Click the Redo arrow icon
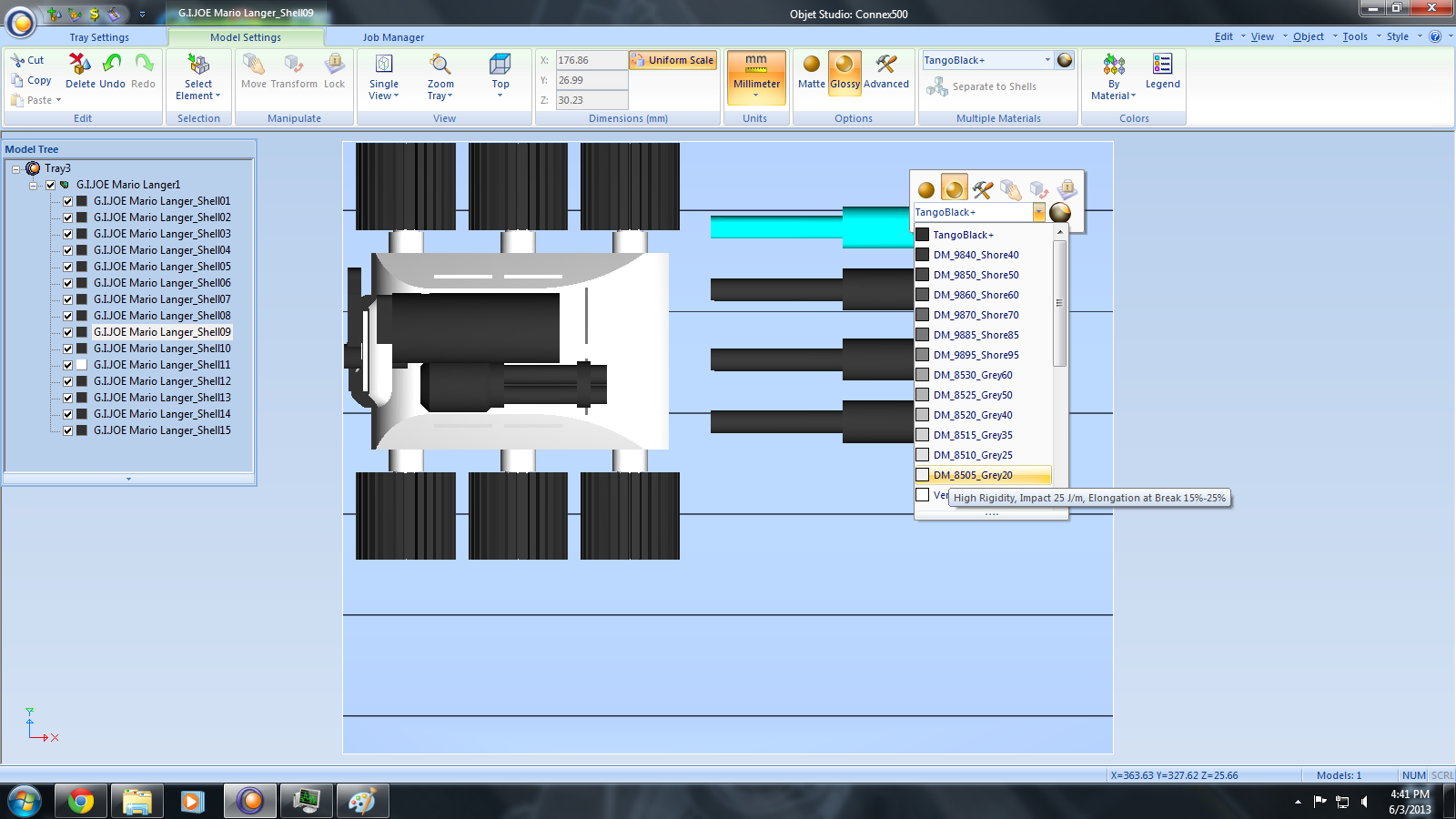The image size is (1456, 819). click(144, 64)
